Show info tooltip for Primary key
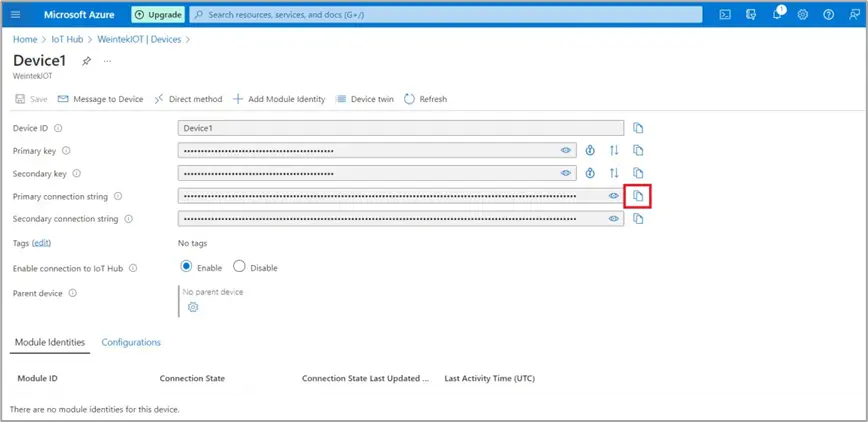Screen dimensions: 868x422 click(x=66, y=151)
